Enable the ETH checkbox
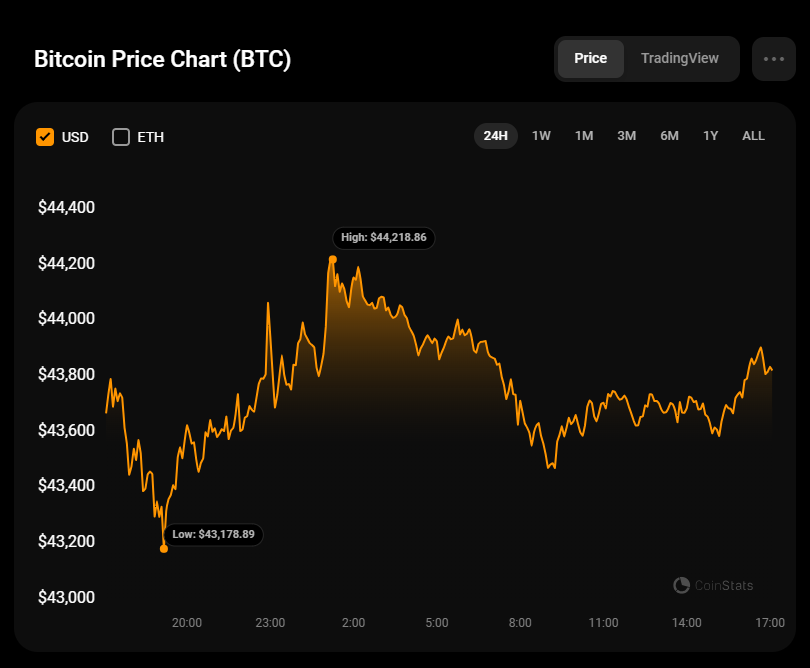 coord(121,137)
